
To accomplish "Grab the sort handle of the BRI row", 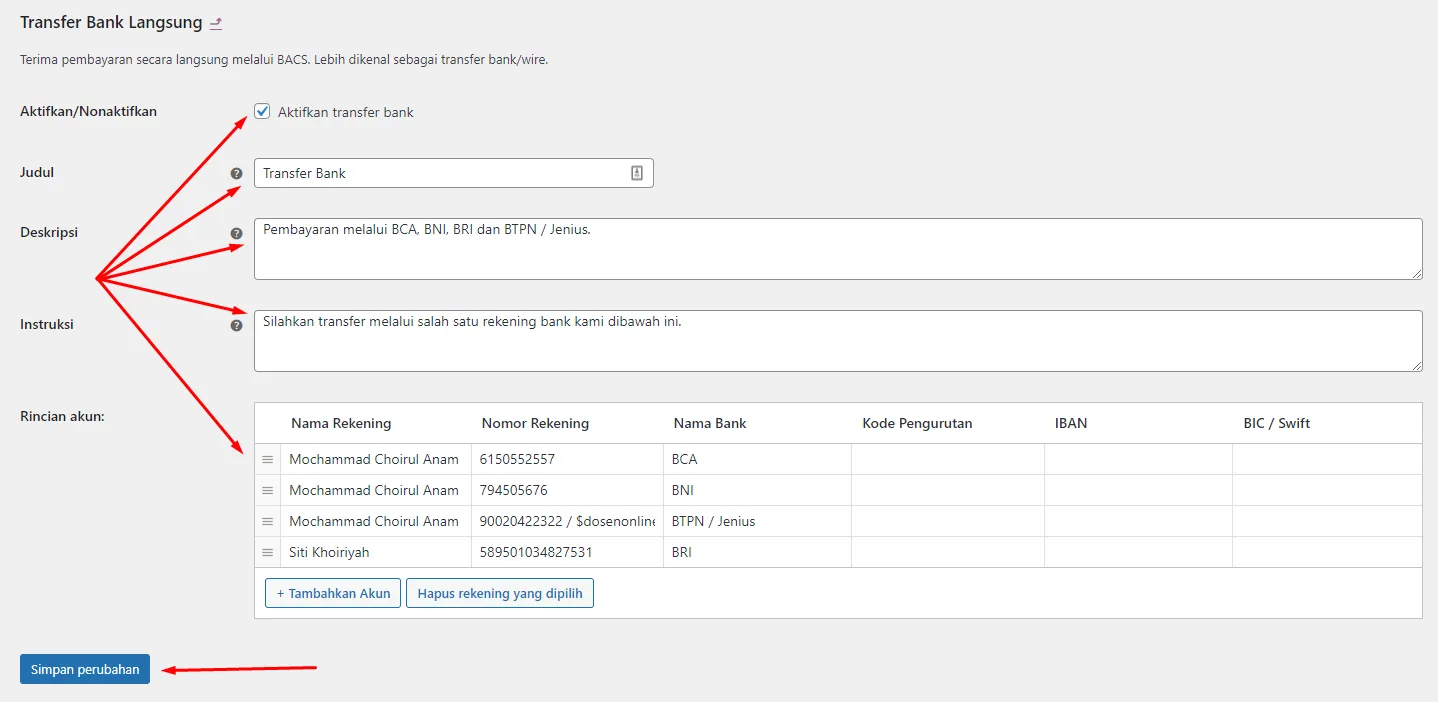I will tap(267, 552).
